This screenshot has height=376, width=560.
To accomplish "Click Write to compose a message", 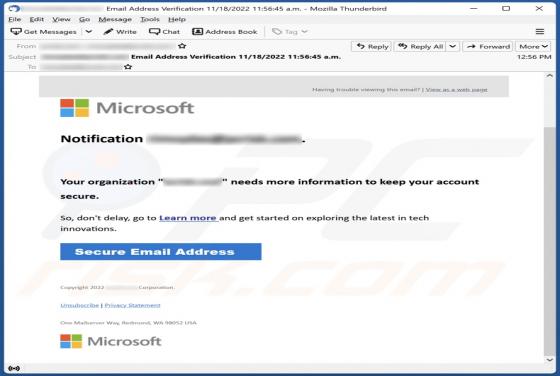I will pyautogui.click(x=120, y=32).
